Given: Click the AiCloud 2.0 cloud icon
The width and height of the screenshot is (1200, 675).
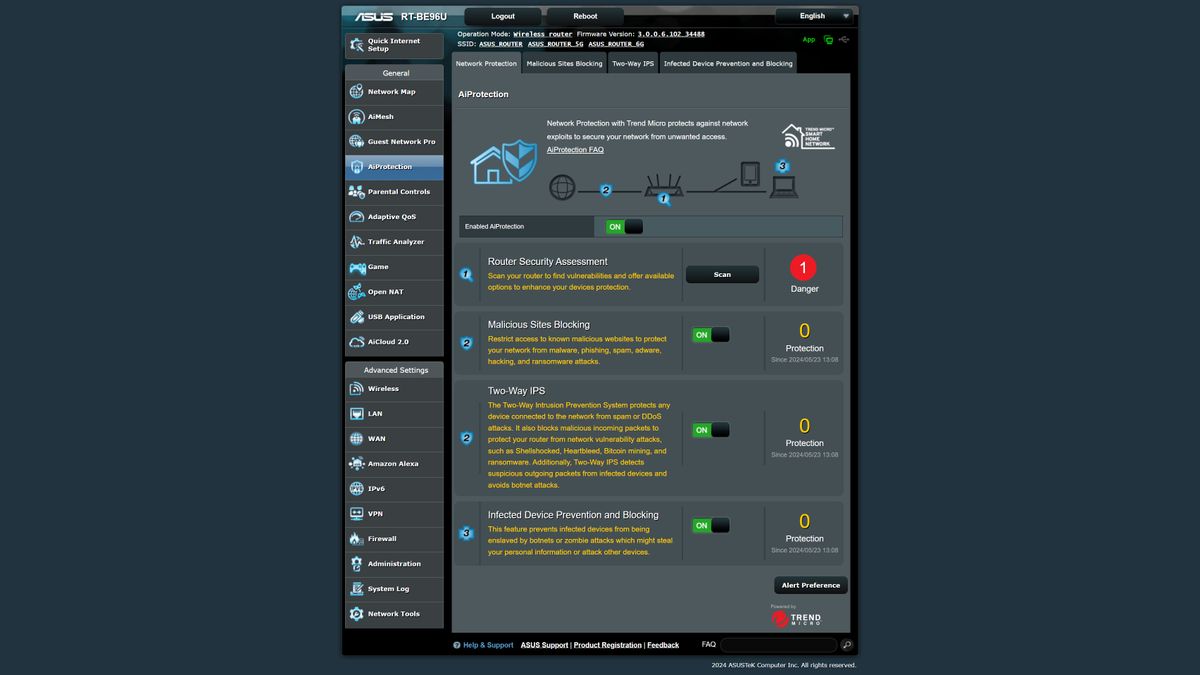Looking at the screenshot, I should tap(357, 342).
